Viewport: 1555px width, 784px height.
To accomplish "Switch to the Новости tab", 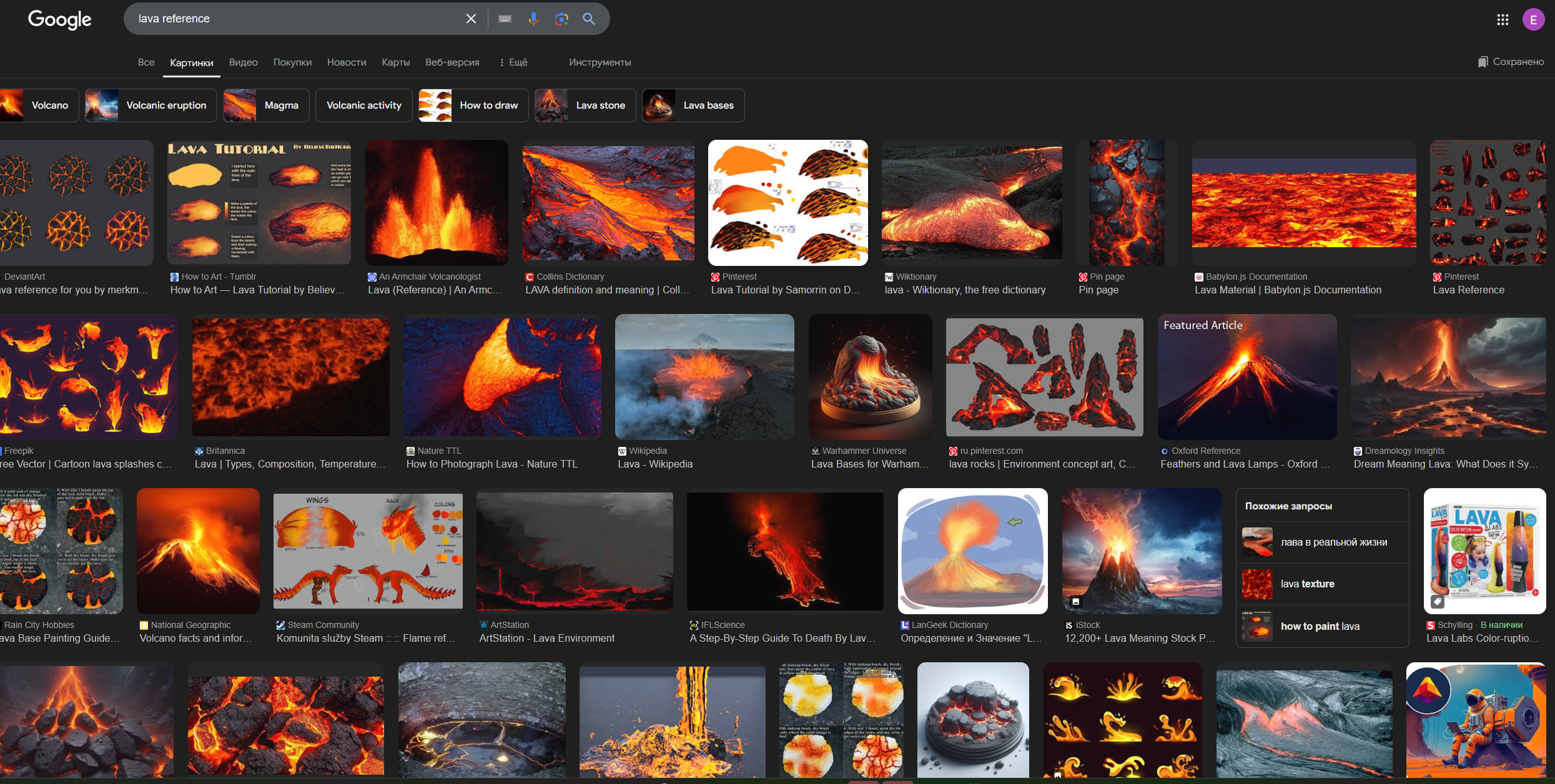I will 347,62.
